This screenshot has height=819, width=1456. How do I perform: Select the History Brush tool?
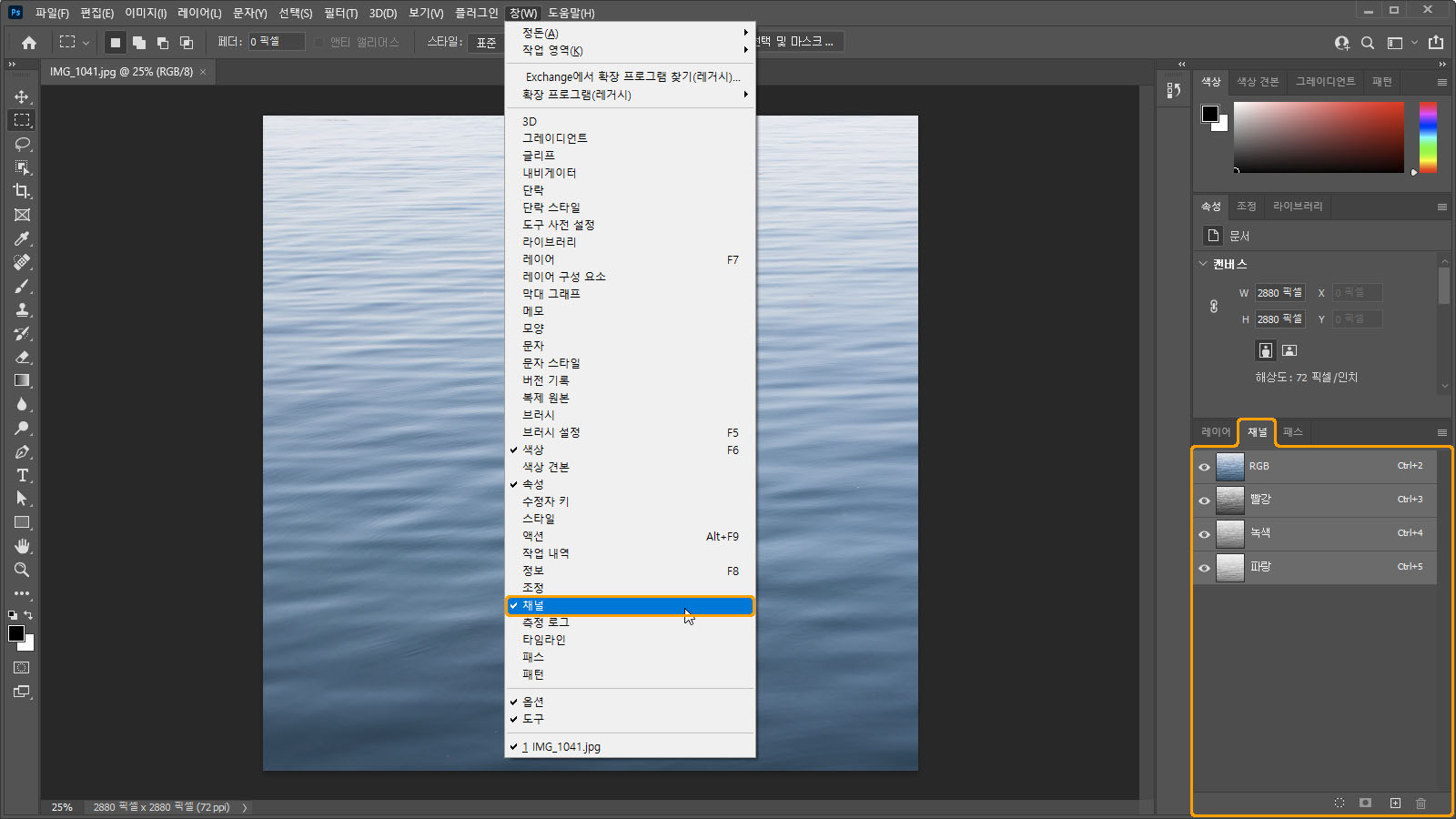pos(22,333)
